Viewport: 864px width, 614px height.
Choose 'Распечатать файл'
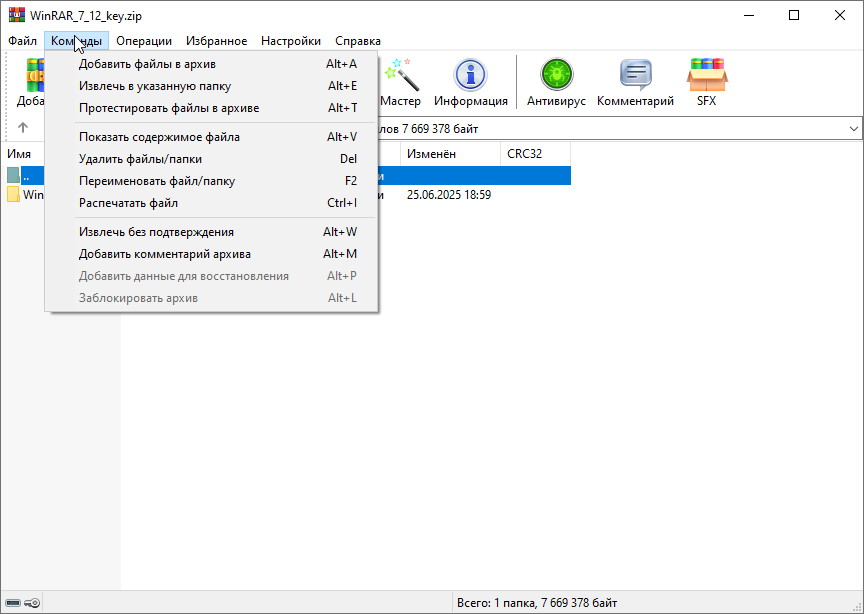[212, 203]
